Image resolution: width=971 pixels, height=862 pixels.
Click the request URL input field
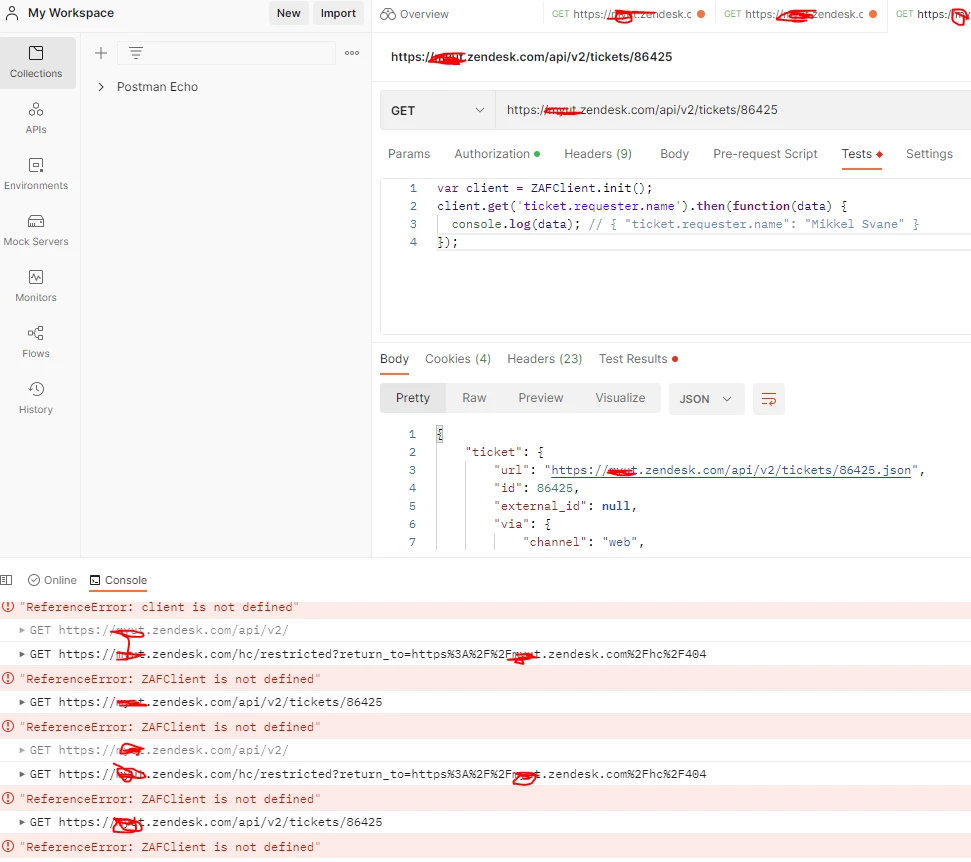point(733,110)
